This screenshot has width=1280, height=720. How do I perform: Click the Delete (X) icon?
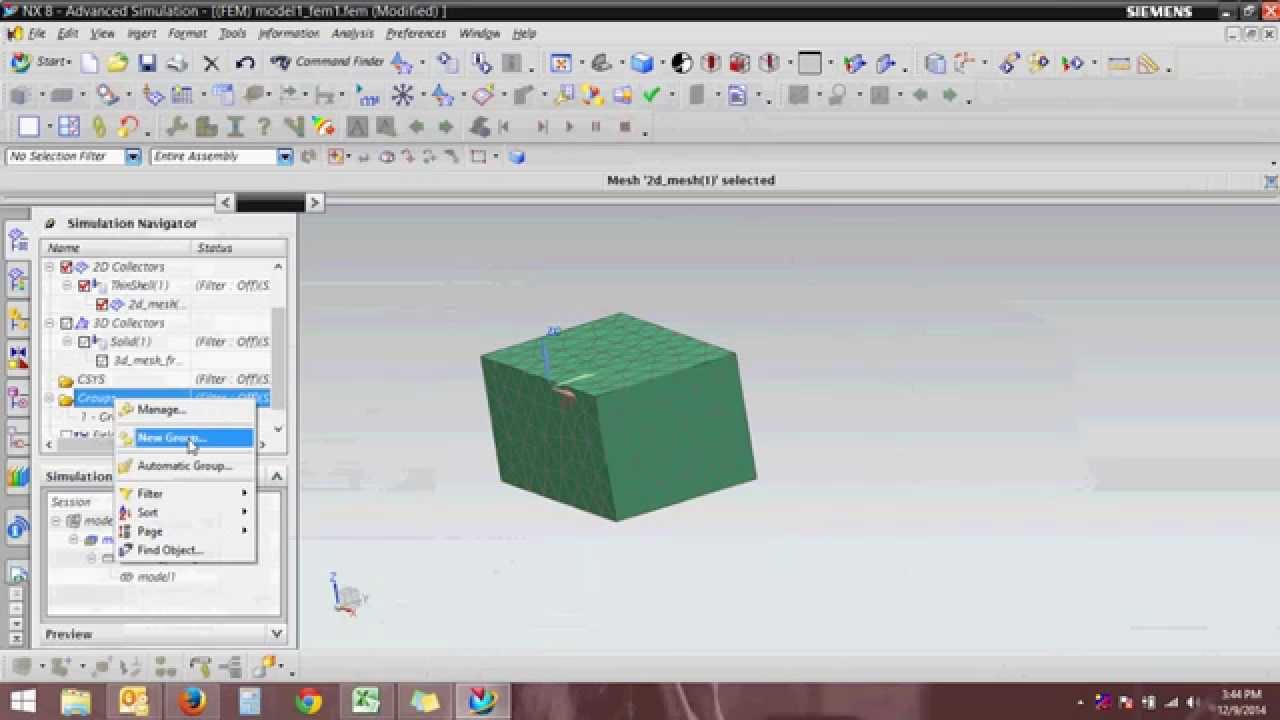[211, 63]
